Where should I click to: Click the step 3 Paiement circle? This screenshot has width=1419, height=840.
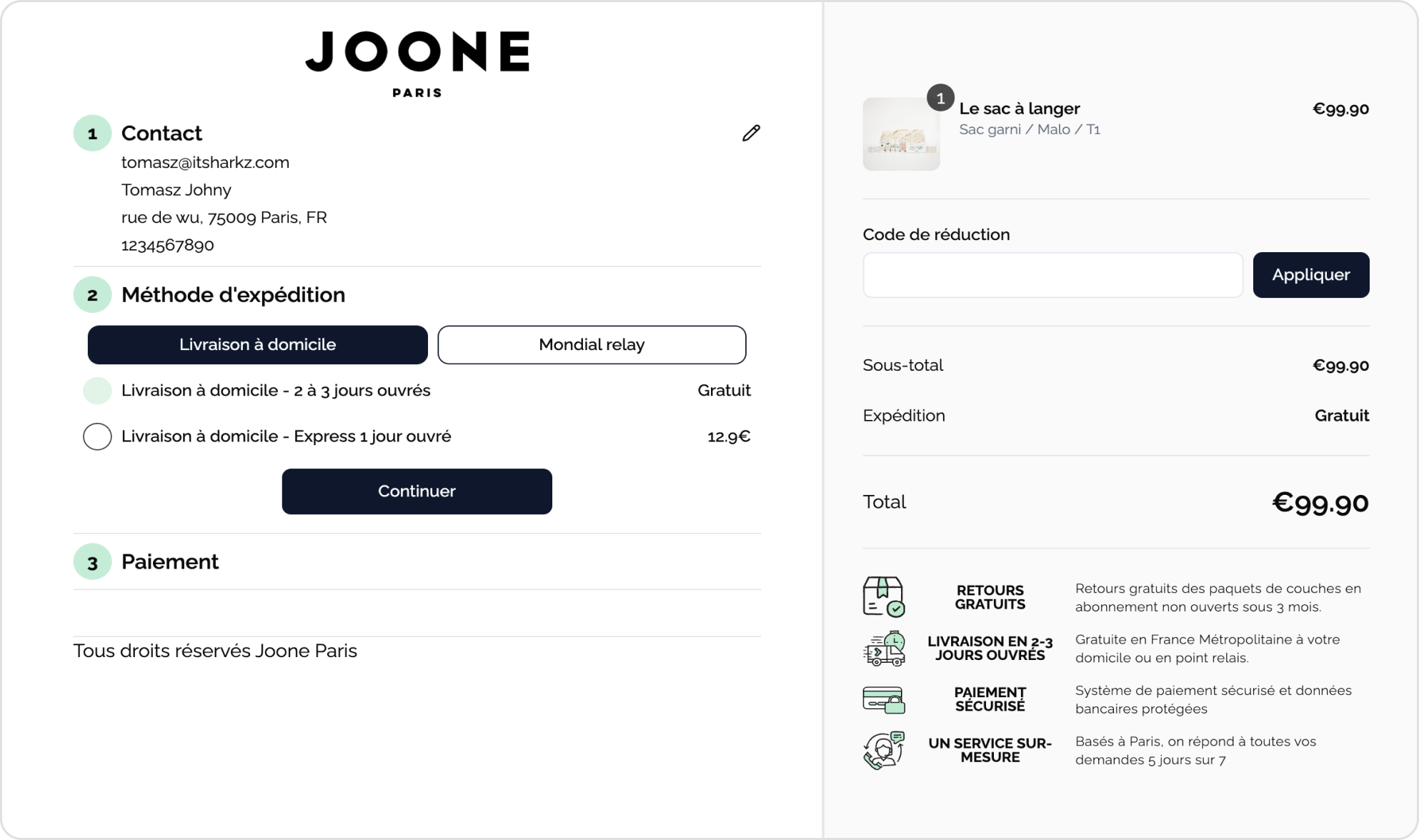[92, 562]
